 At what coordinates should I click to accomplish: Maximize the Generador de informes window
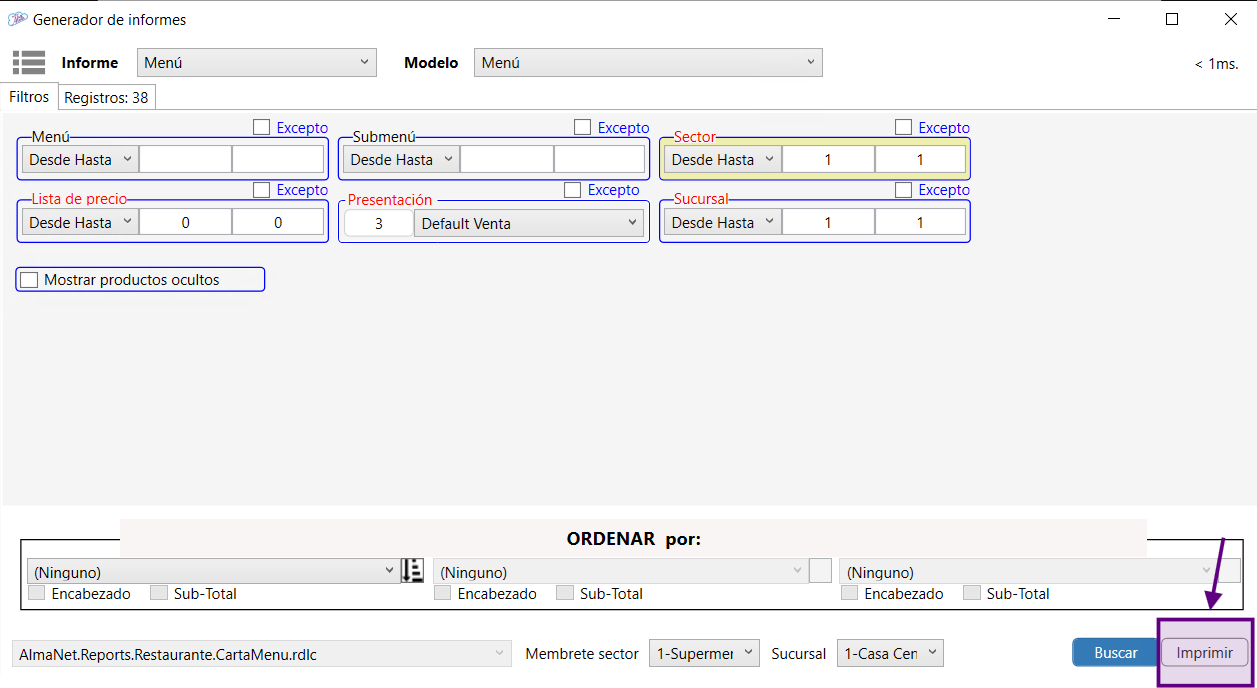coord(1172,19)
